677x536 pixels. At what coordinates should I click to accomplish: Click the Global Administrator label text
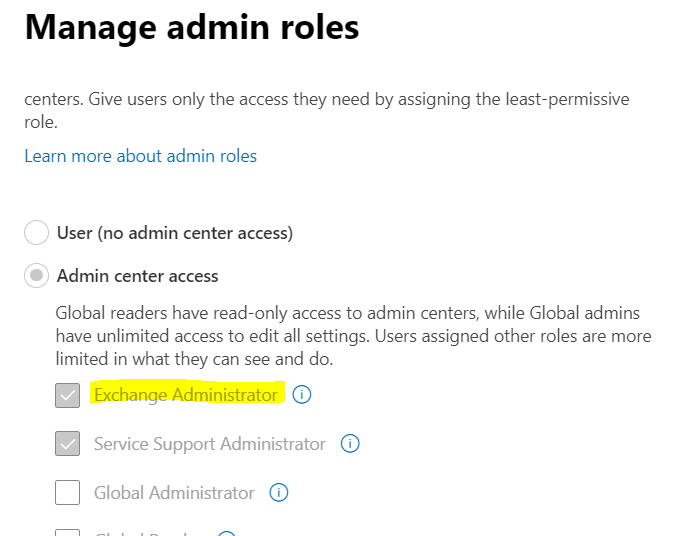point(174,492)
